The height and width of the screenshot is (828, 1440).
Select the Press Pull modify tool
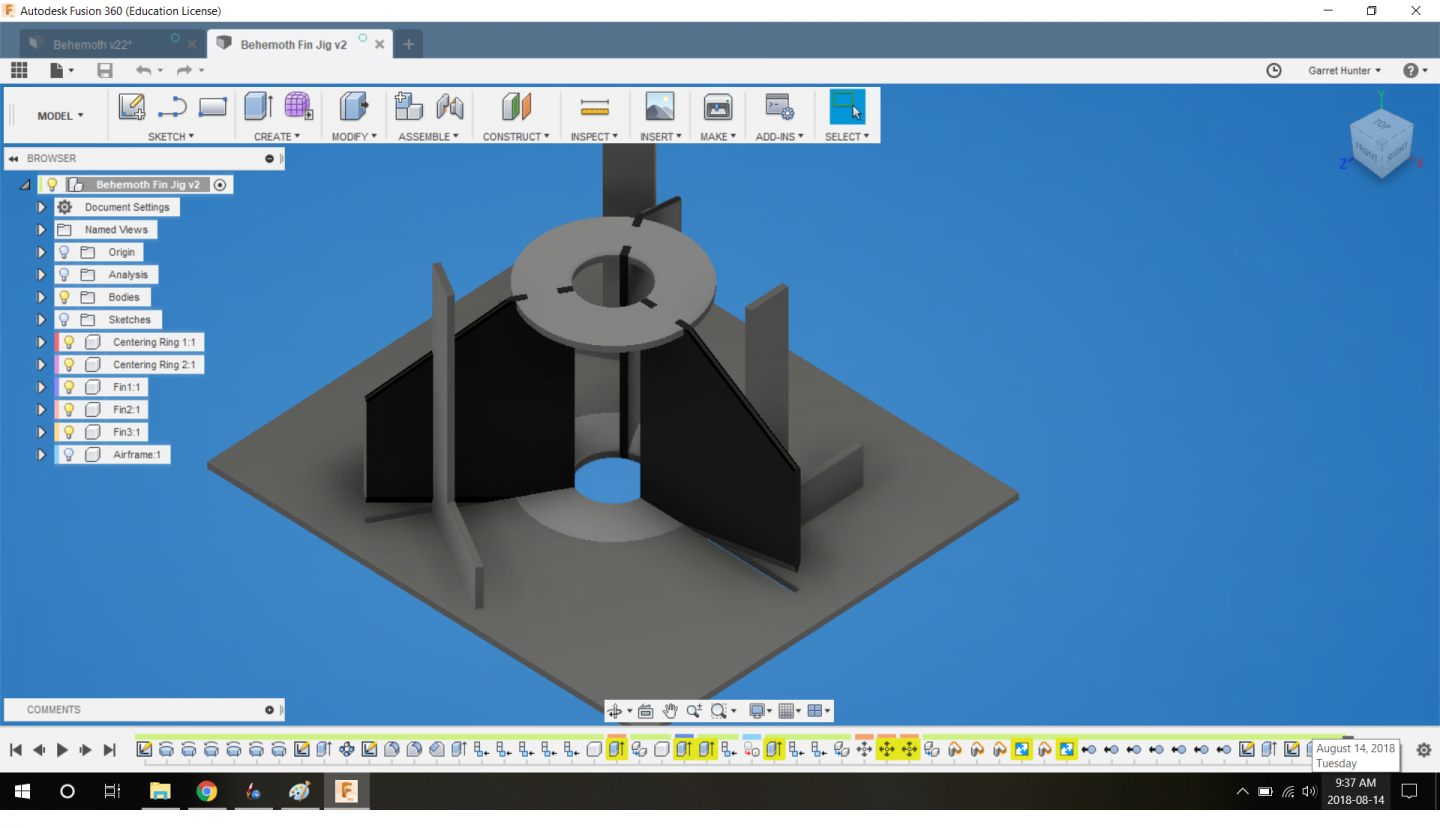(353, 107)
